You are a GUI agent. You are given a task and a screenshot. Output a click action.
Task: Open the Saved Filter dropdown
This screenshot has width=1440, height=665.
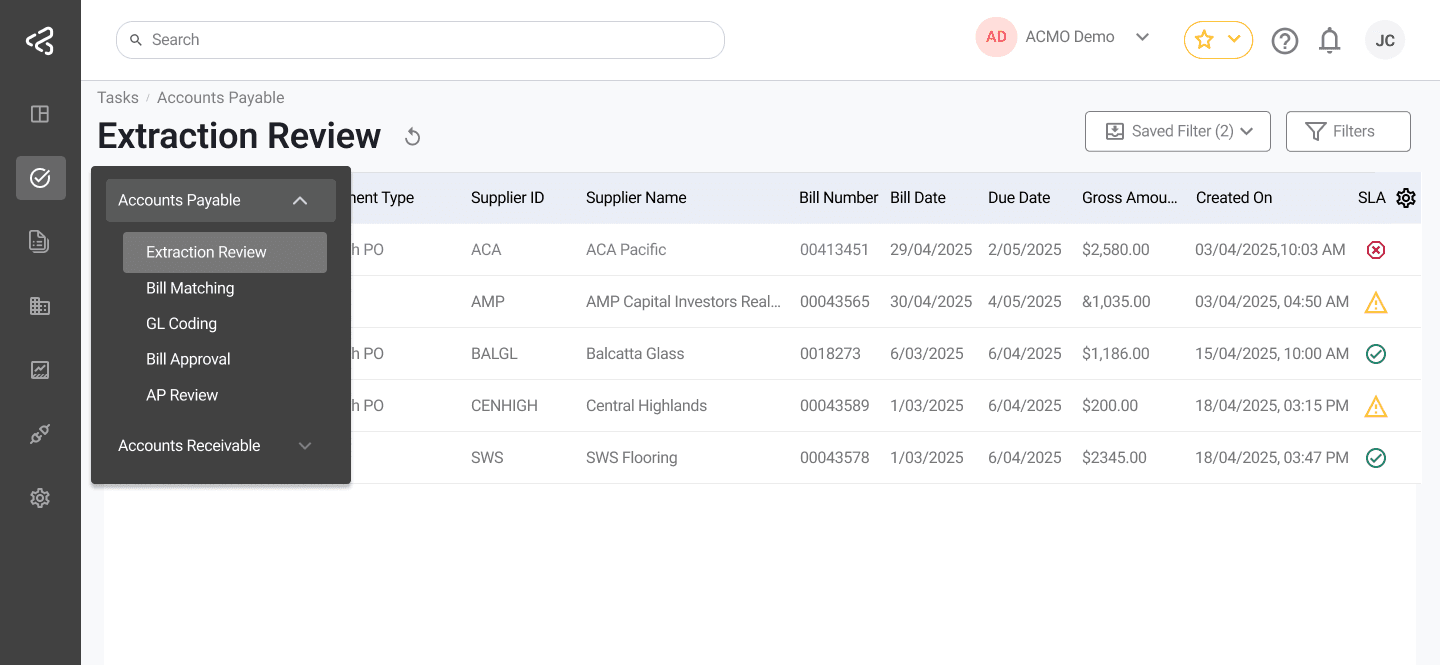(1177, 131)
